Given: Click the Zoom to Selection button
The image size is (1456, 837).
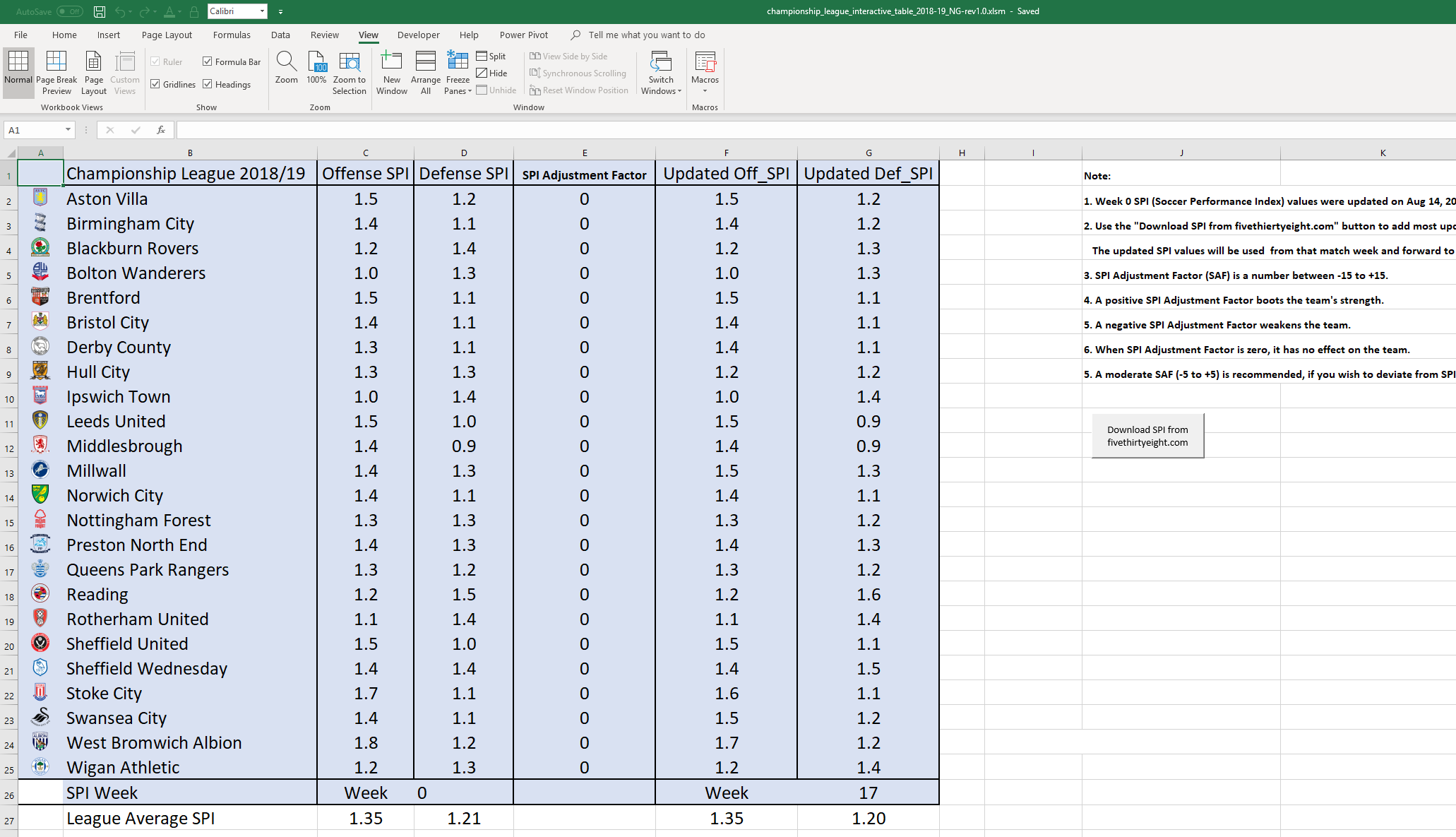Looking at the screenshot, I should pyautogui.click(x=350, y=71).
